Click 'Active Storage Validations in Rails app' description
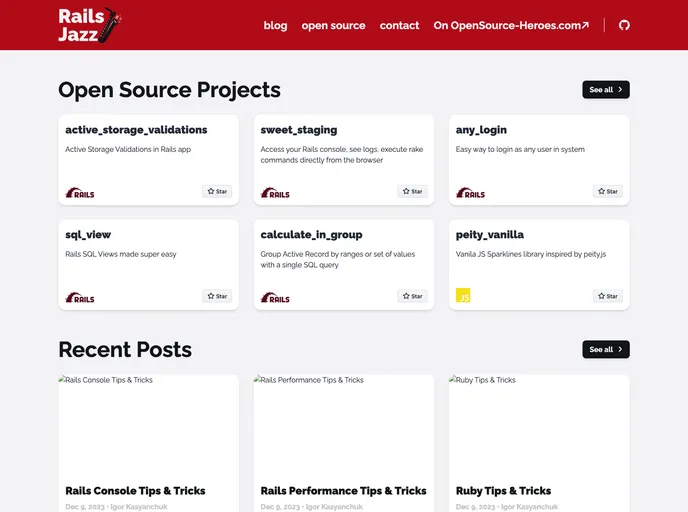 tap(128, 149)
